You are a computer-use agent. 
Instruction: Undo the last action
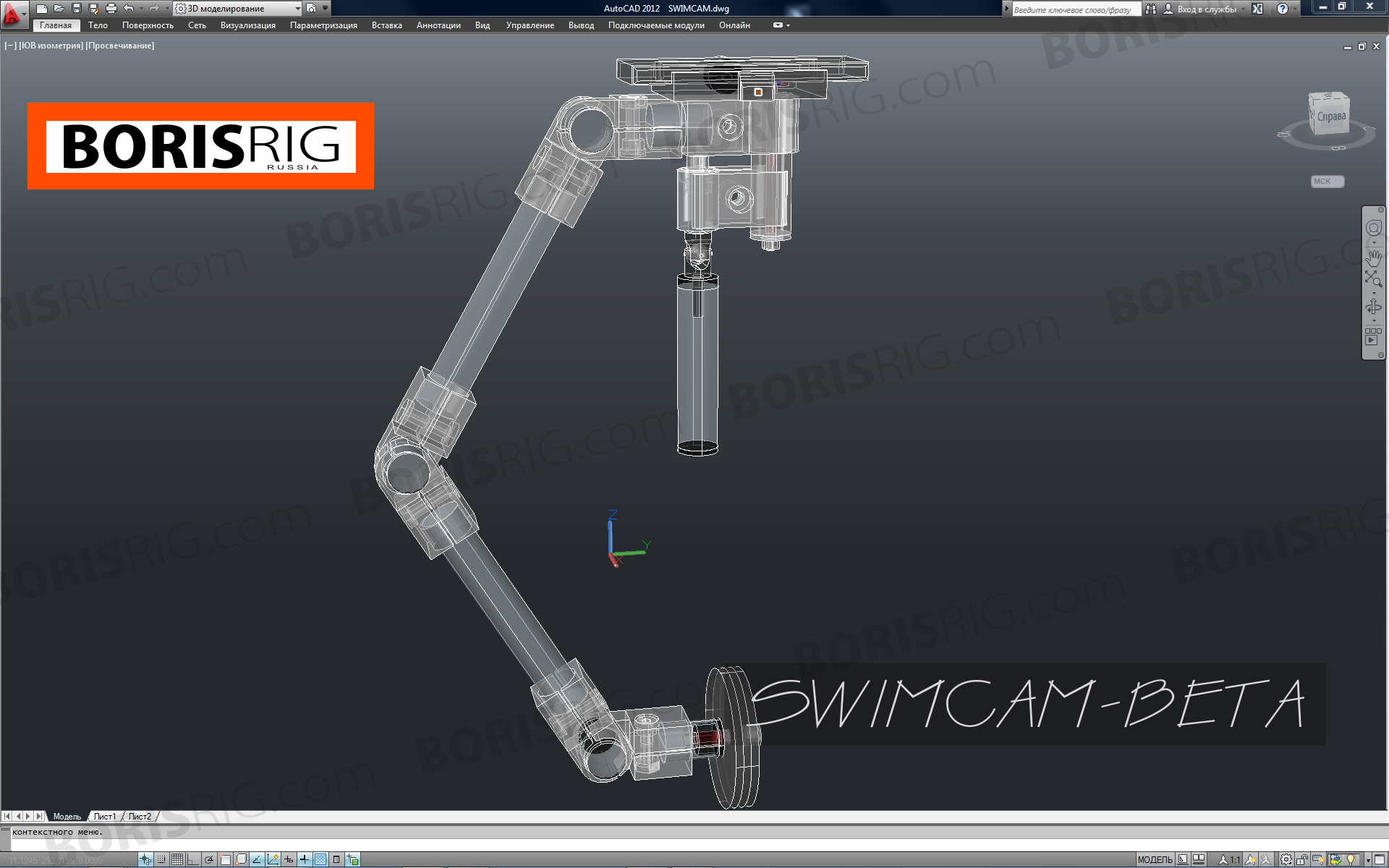(129, 9)
